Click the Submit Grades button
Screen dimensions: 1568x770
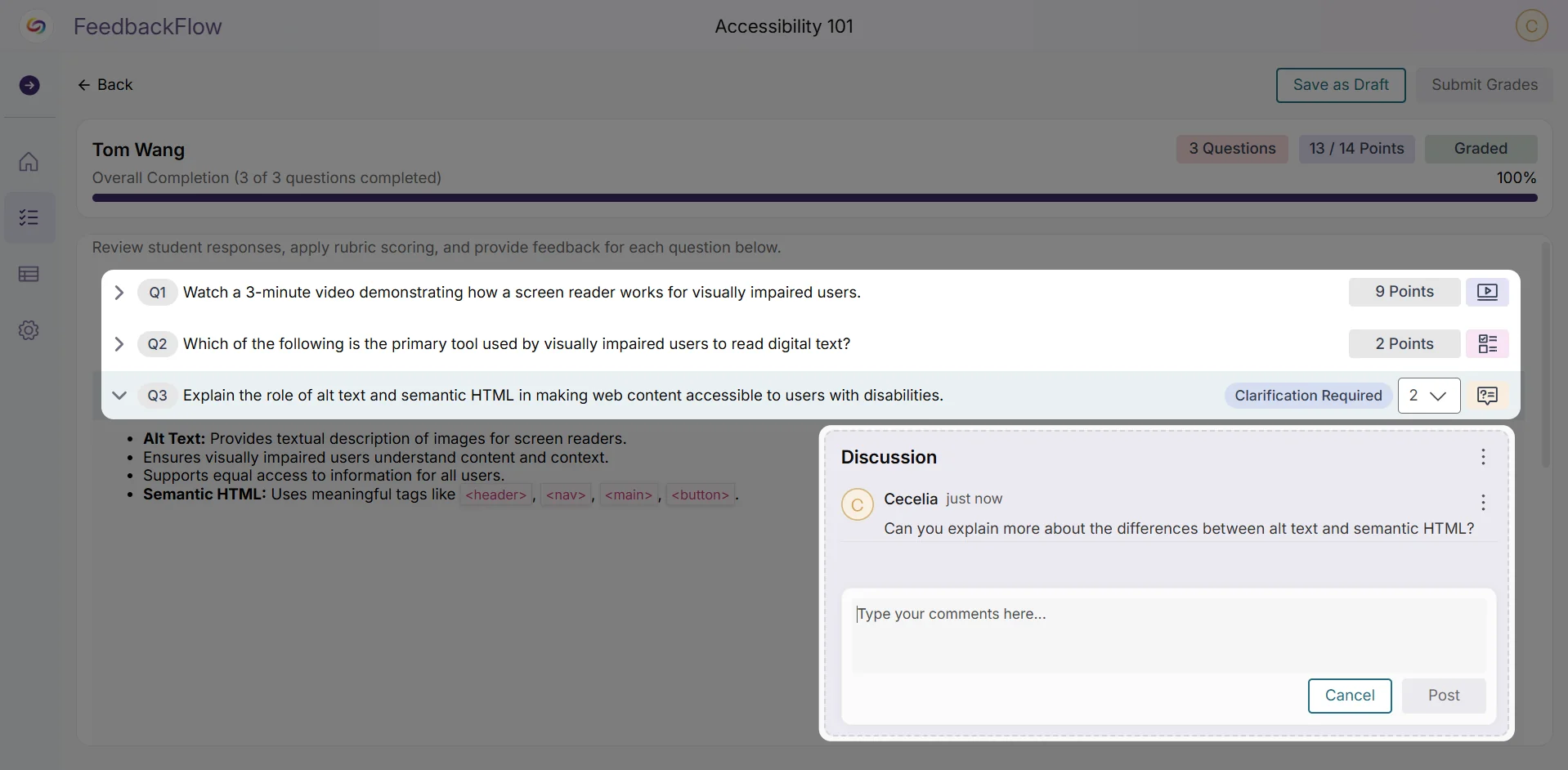[1485, 84]
